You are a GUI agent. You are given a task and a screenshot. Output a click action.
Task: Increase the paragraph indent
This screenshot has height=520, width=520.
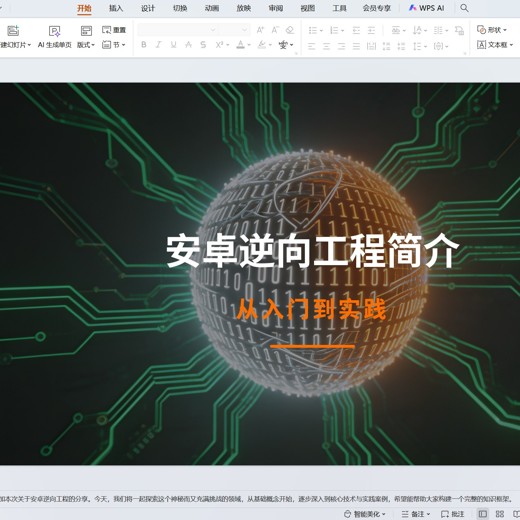click(x=371, y=31)
